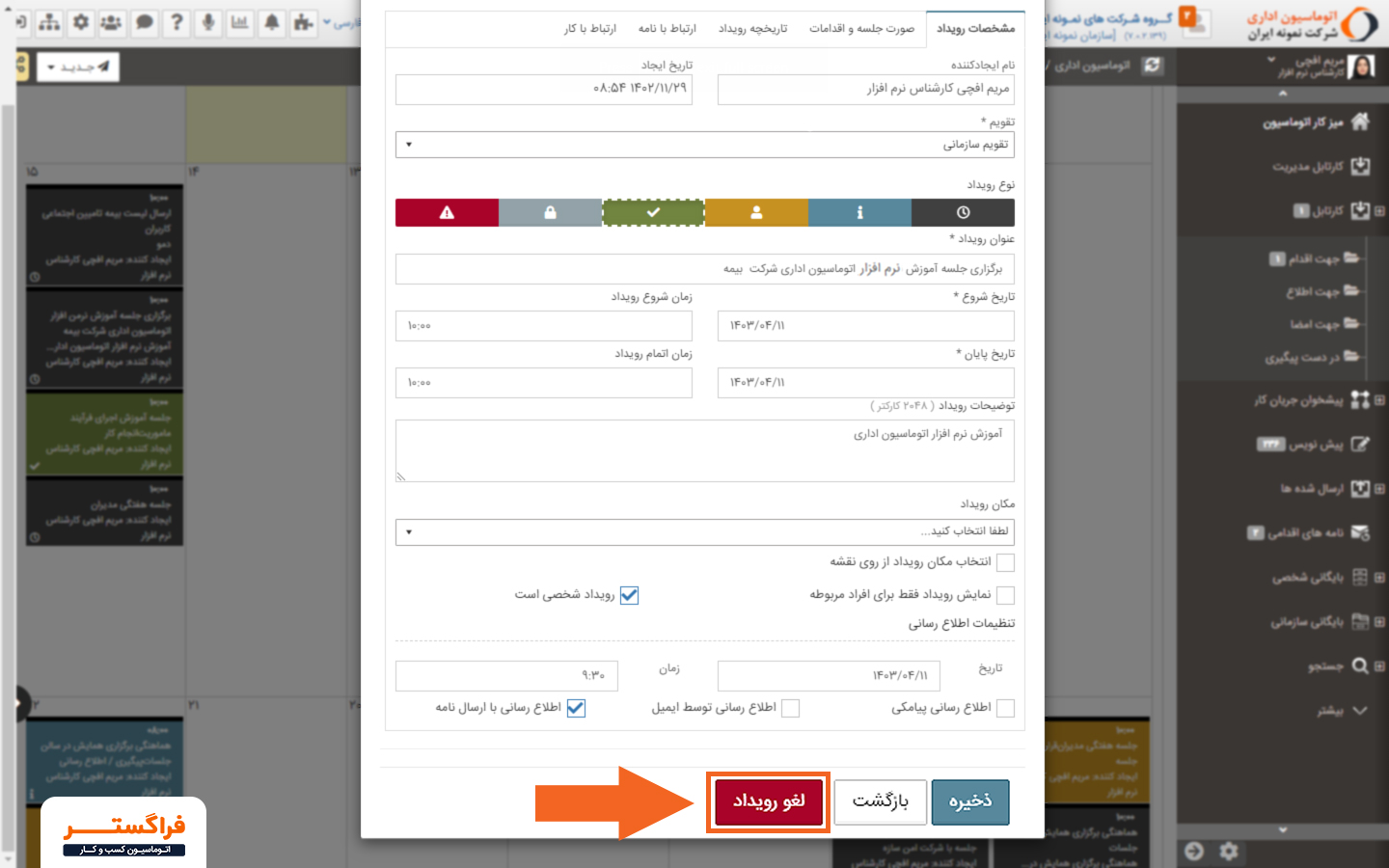The height and width of the screenshot is (868, 1389).
Task: Click the microphone icon in top toolbar
Action: coord(208,22)
